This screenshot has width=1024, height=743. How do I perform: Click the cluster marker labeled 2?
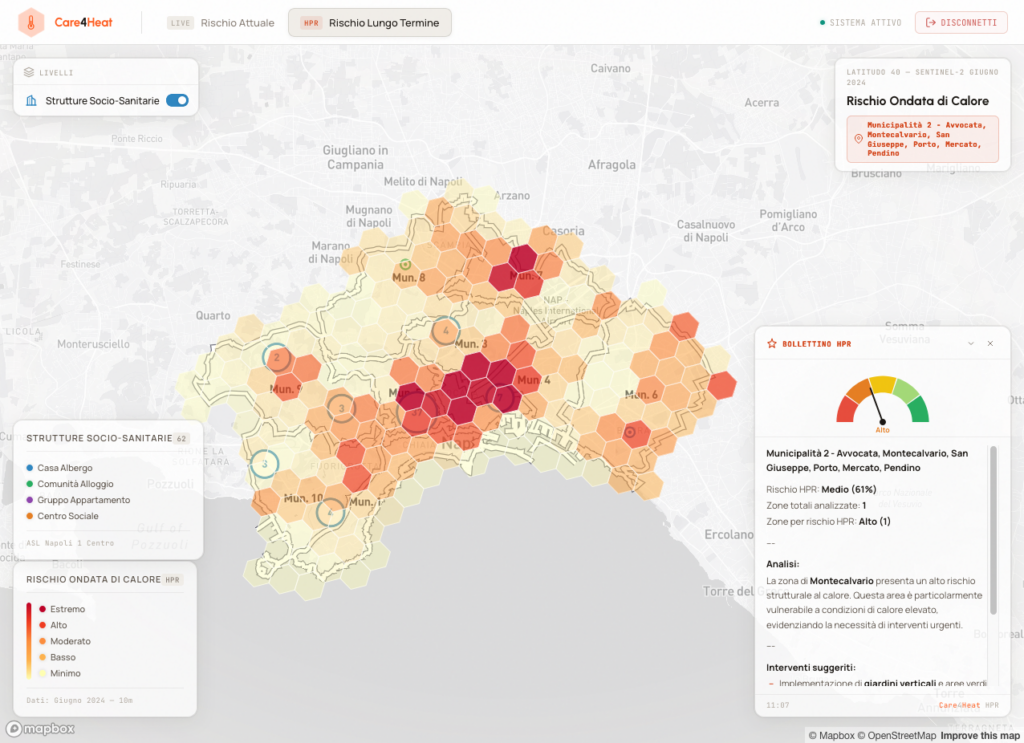(x=276, y=356)
